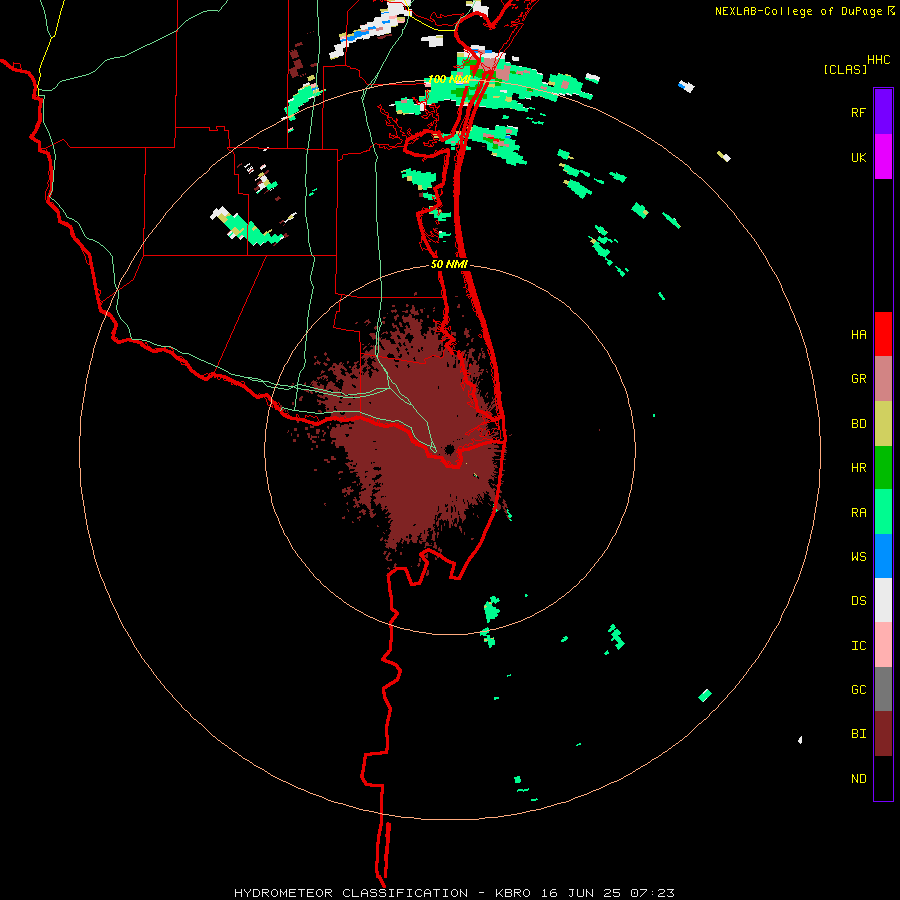900x900 pixels.
Task: Click the KBRO radar station identifier
Action: pos(513,893)
